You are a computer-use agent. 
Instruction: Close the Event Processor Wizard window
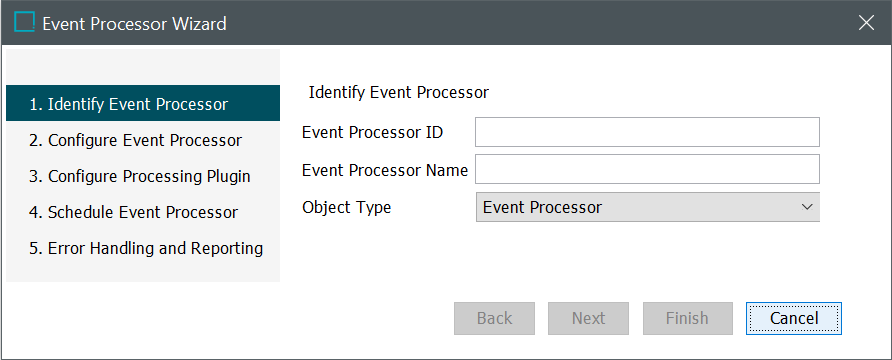click(866, 23)
